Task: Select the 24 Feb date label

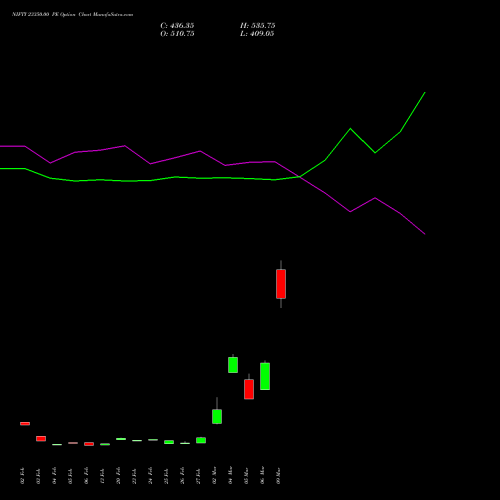Action: (150, 476)
